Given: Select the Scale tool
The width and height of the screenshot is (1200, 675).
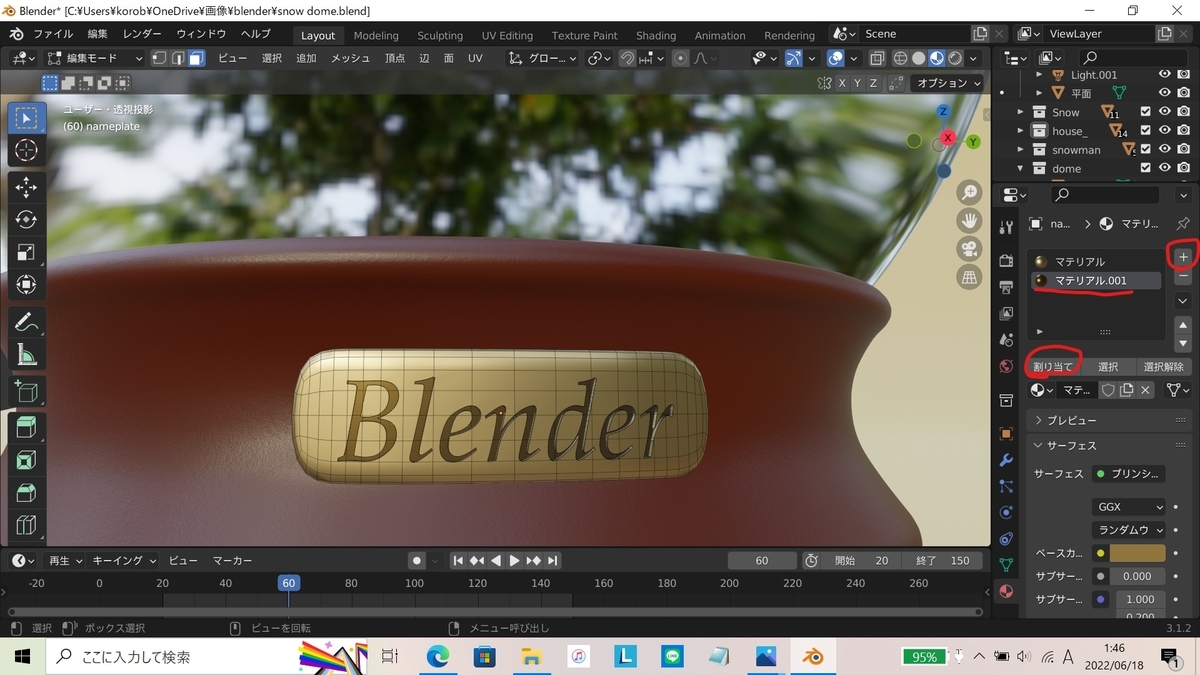Looking at the screenshot, I should (x=26, y=252).
